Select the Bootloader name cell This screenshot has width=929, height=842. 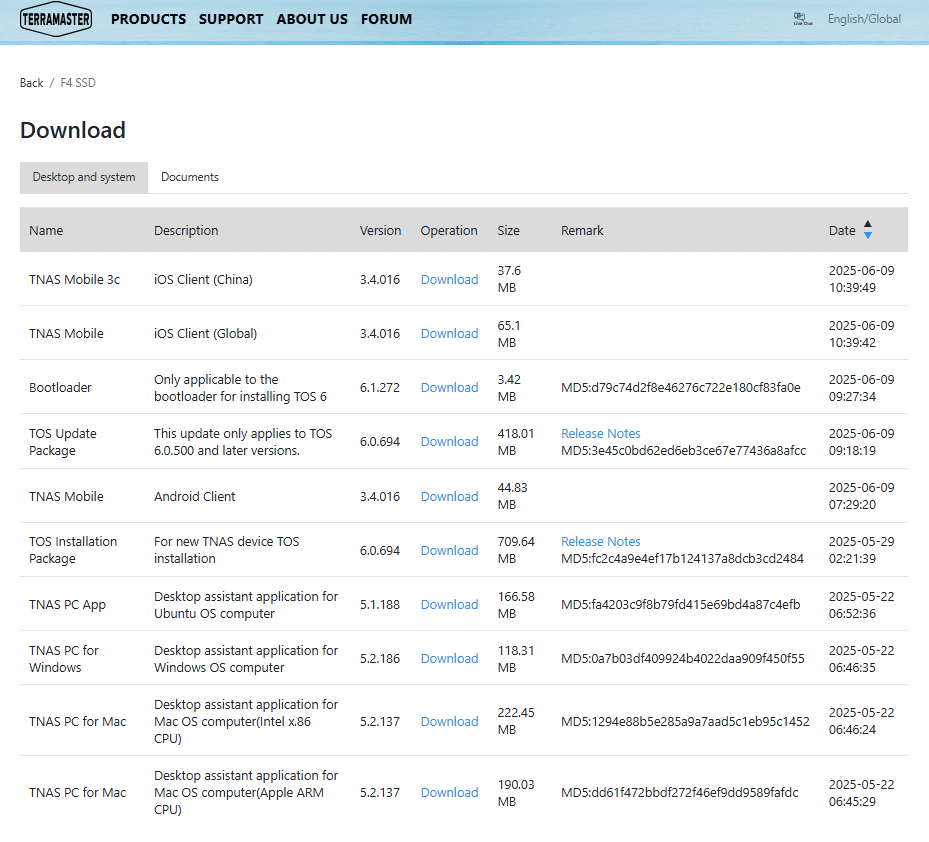[x=60, y=388]
